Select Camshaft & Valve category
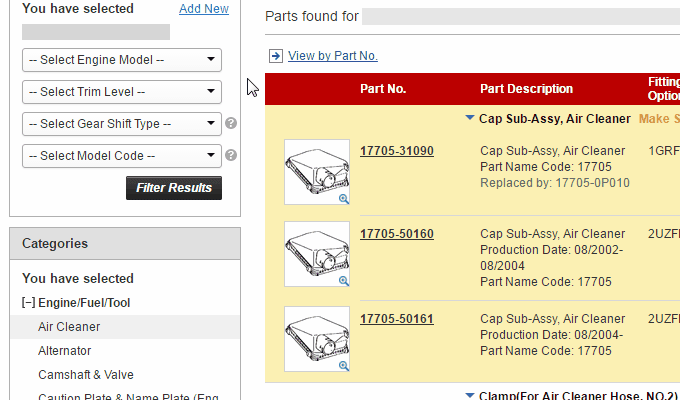The width and height of the screenshot is (680, 400). [x=85, y=375]
